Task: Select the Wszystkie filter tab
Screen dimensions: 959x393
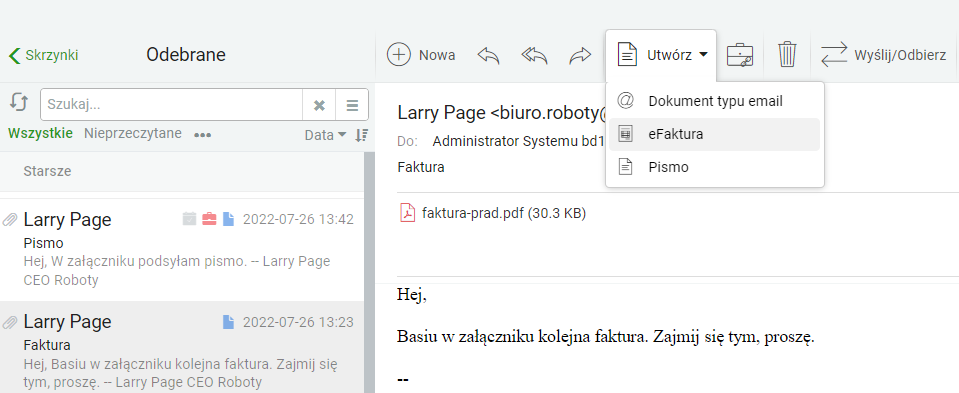Action: (x=40, y=133)
